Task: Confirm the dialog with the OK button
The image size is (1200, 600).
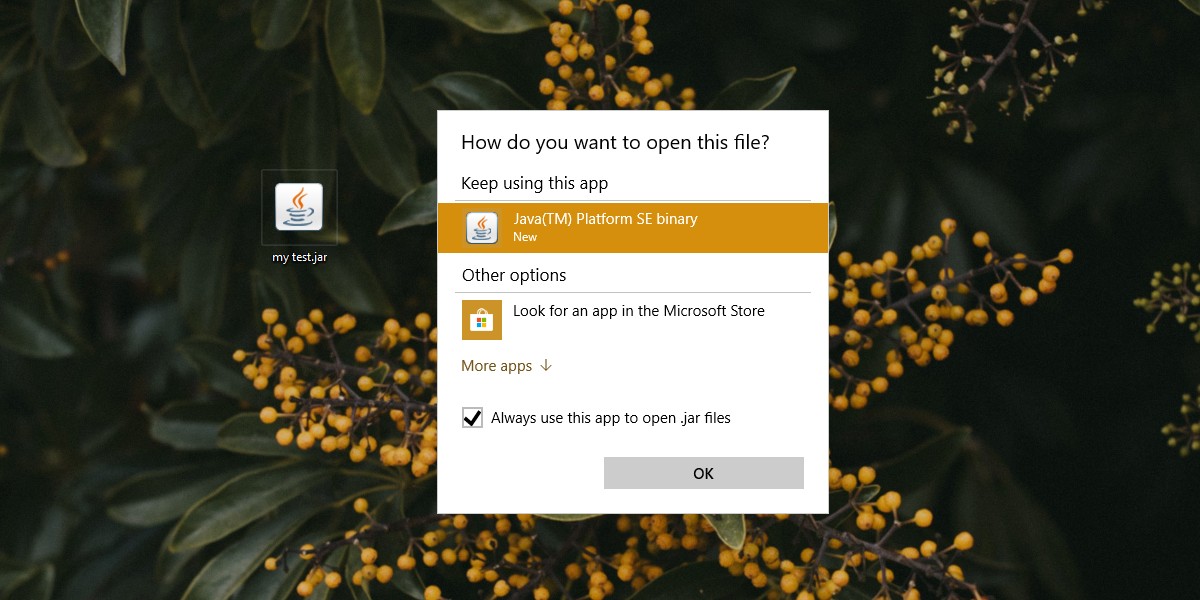Action: 704,473
